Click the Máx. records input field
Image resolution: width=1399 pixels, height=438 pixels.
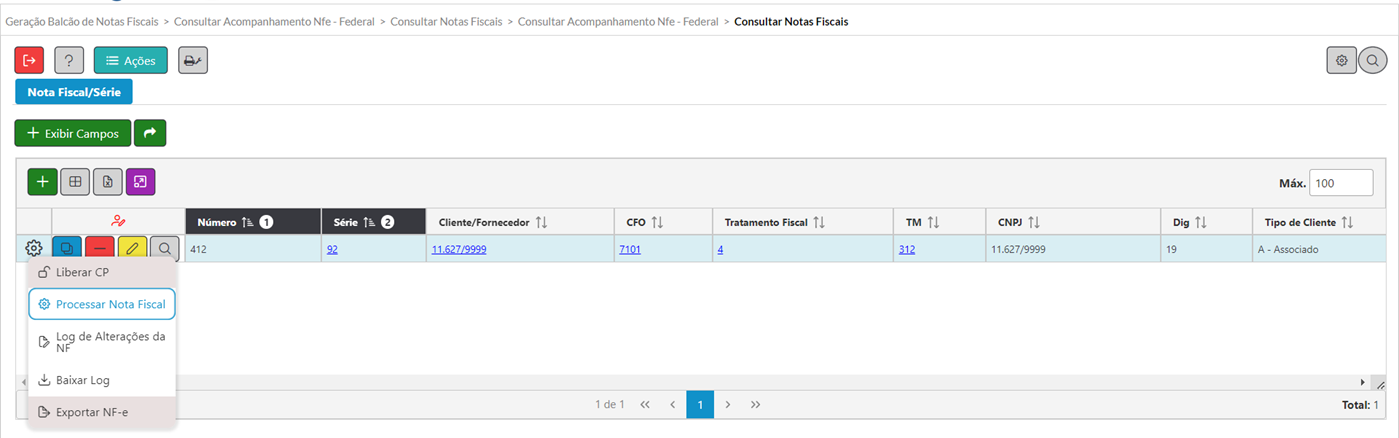point(1341,183)
